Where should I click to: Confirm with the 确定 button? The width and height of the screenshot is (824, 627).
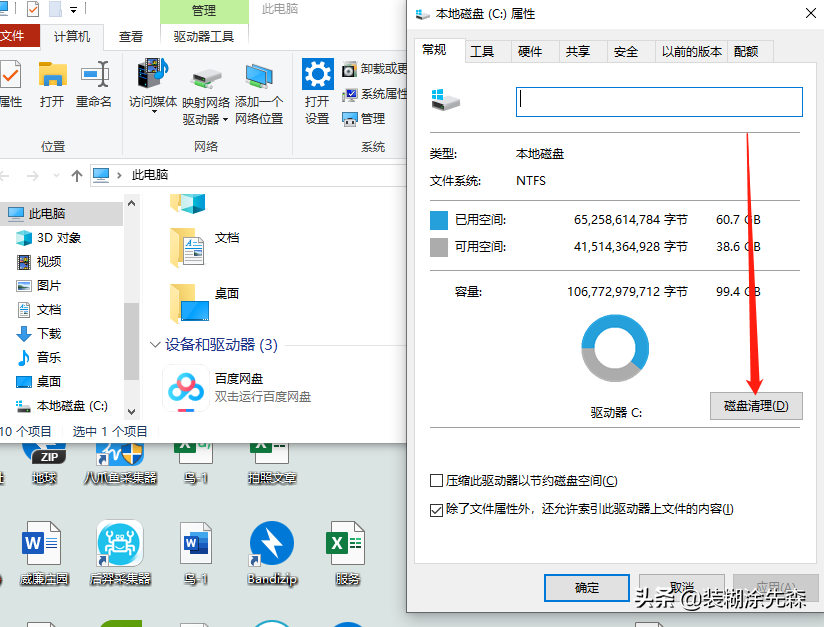click(587, 588)
